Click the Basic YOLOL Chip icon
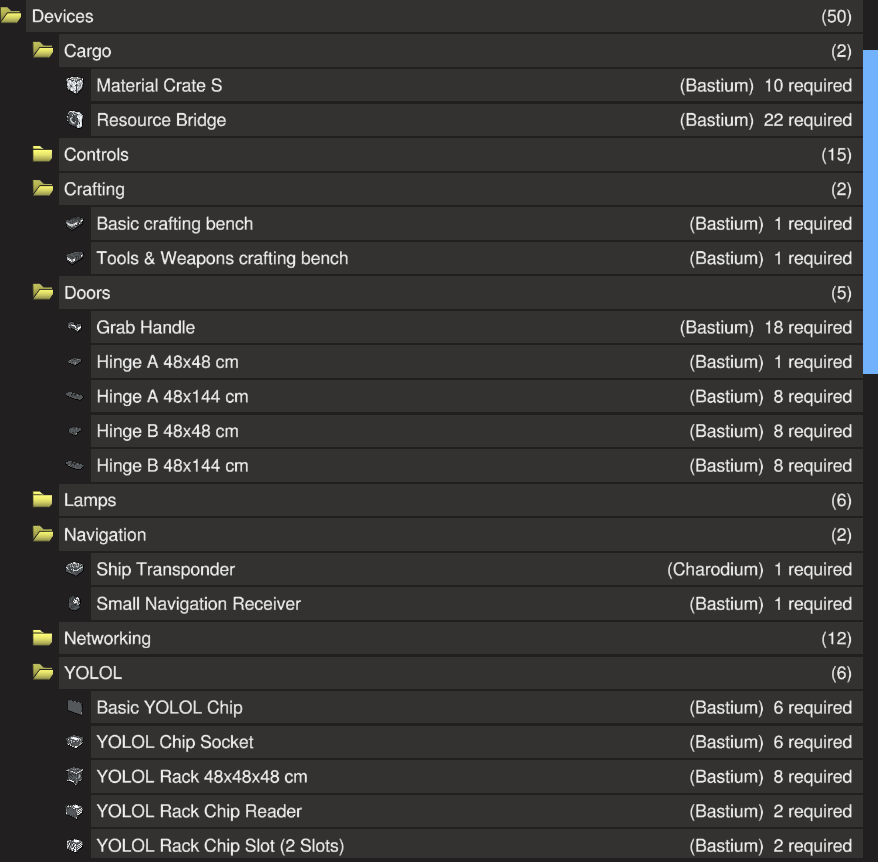The height and width of the screenshot is (862, 878). point(75,708)
